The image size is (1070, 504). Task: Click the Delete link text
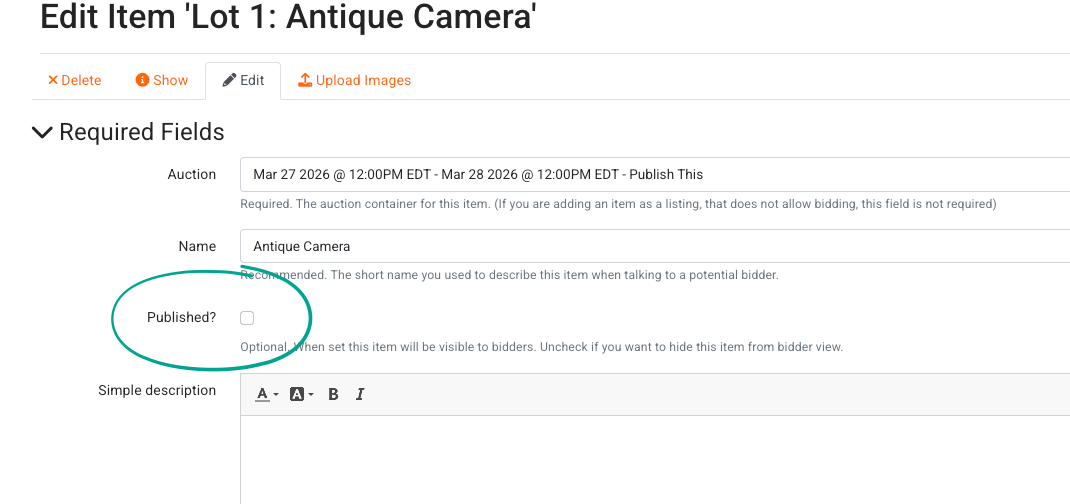(x=81, y=81)
